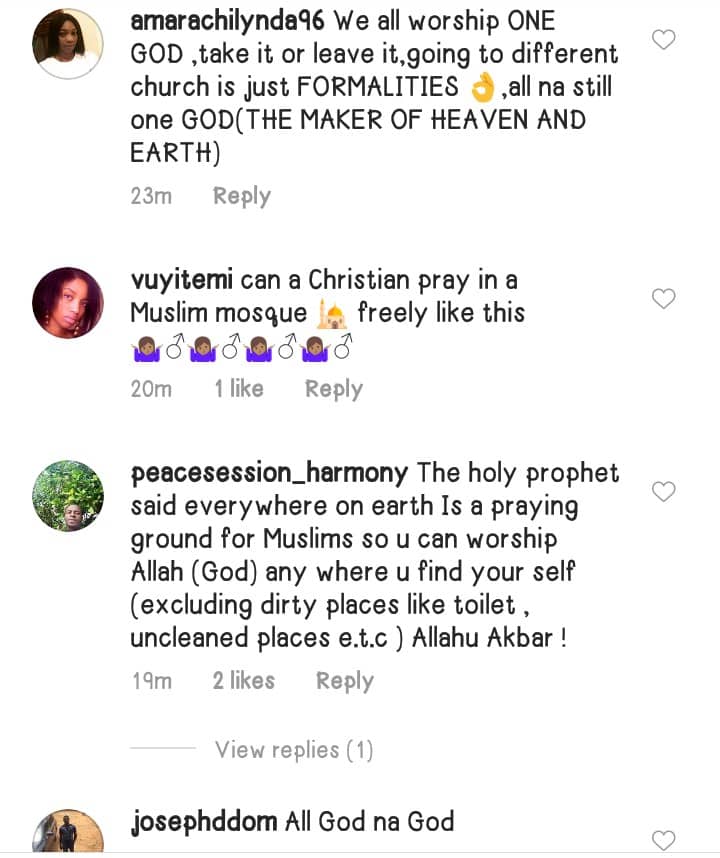Screen dimensions: 720x858
Task: Click the 23m timestamp on first comment
Action: (151, 196)
